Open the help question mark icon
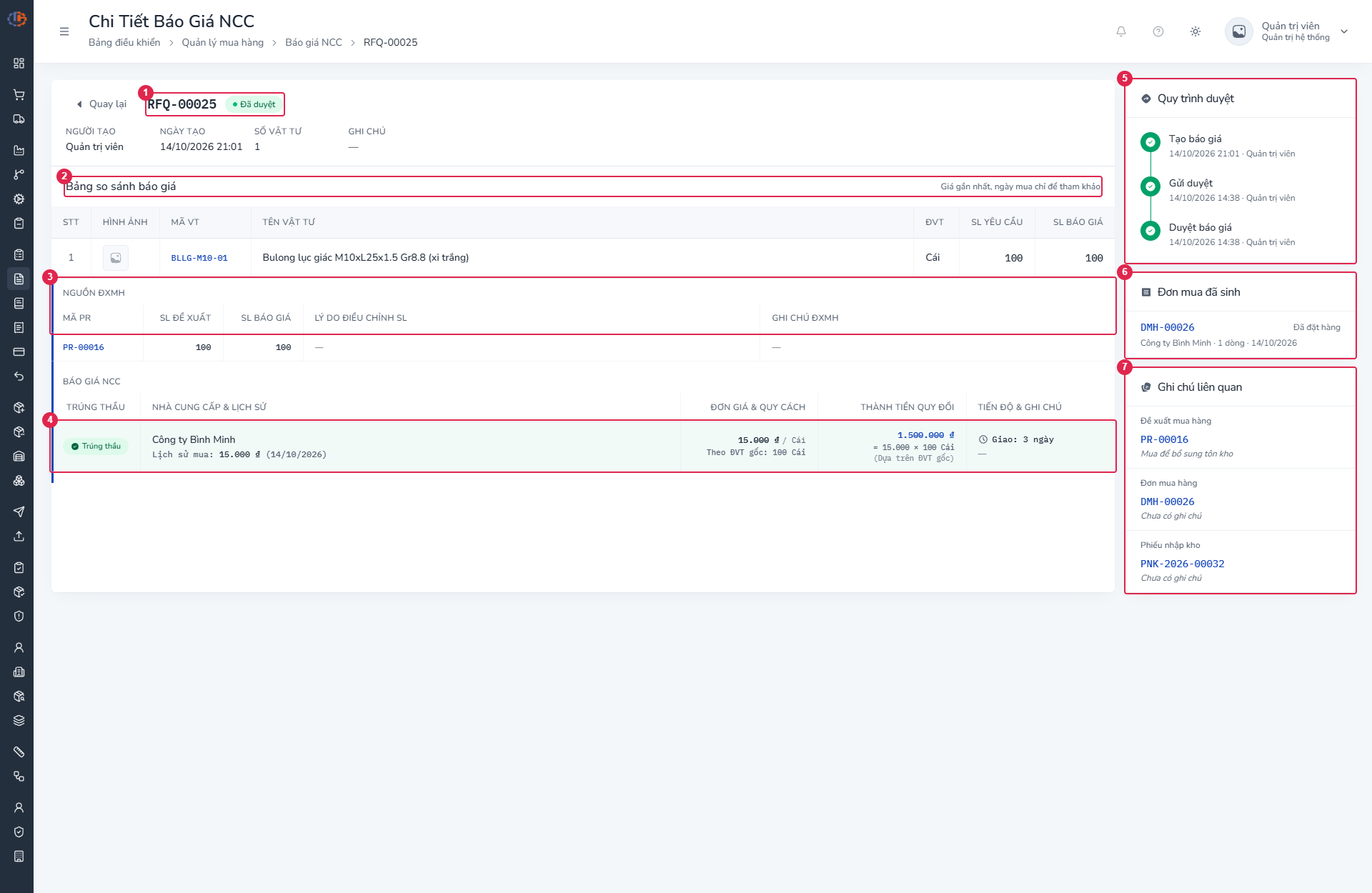Viewport: 1372px width, 893px height. click(1158, 31)
